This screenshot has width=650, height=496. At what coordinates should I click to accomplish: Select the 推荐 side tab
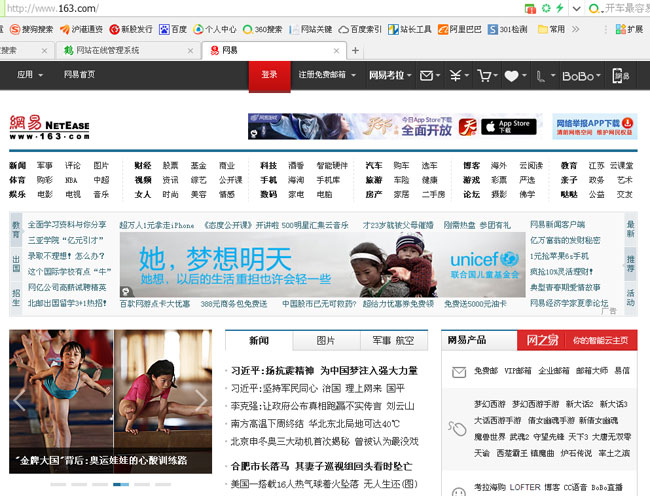pos(630,264)
